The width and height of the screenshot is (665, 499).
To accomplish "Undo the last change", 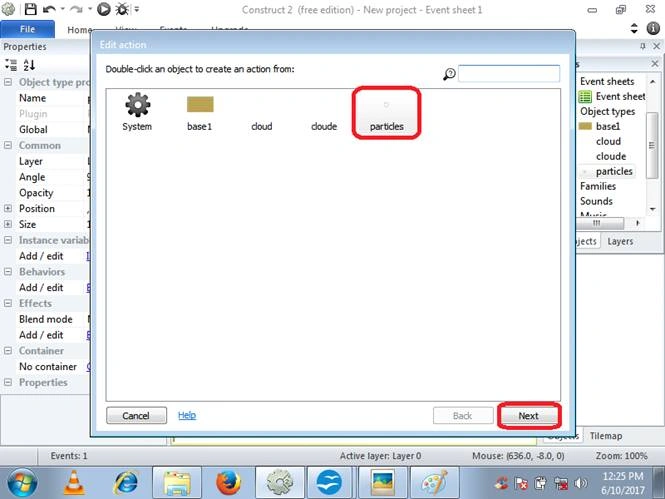I will pos(50,9).
